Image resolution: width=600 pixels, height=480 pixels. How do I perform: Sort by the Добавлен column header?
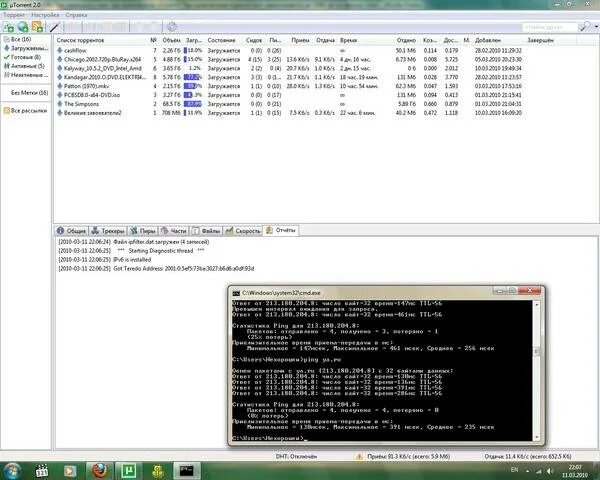(x=488, y=40)
